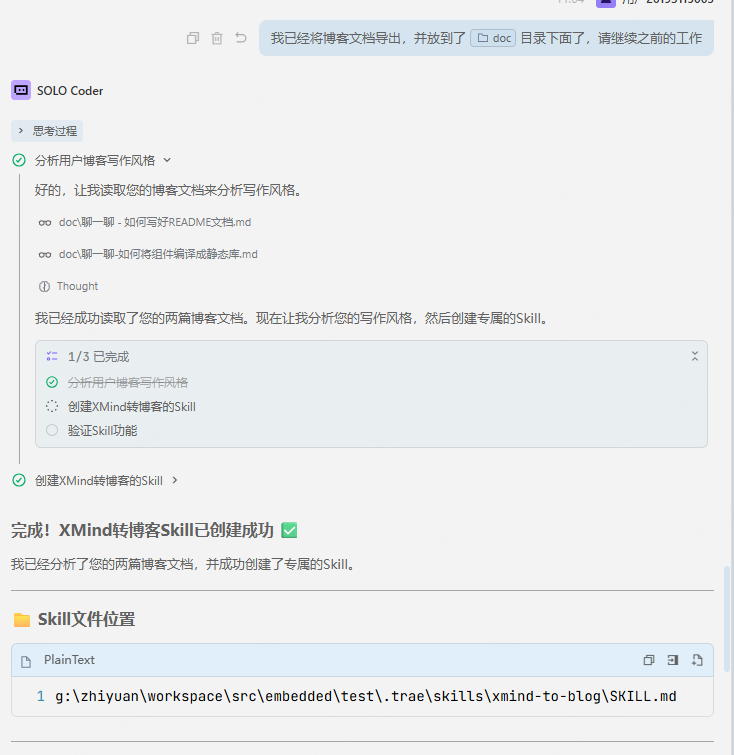Click the SOLO Coder avatar icon
Image resolution: width=734 pixels, height=755 pixels.
[x=21, y=90]
